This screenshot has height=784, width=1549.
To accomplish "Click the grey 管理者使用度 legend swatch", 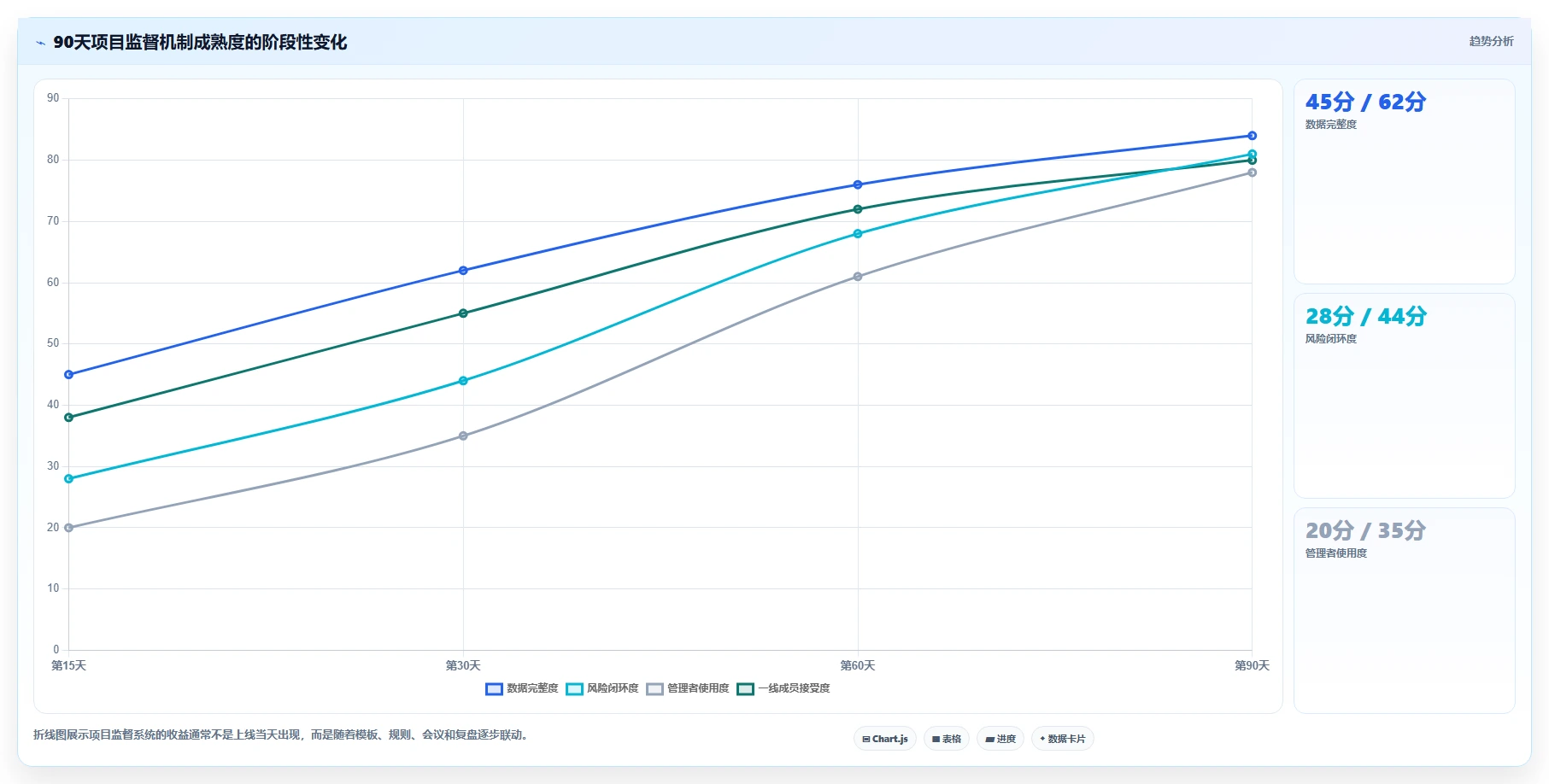I will pyautogui.click(x=654, y=689).
